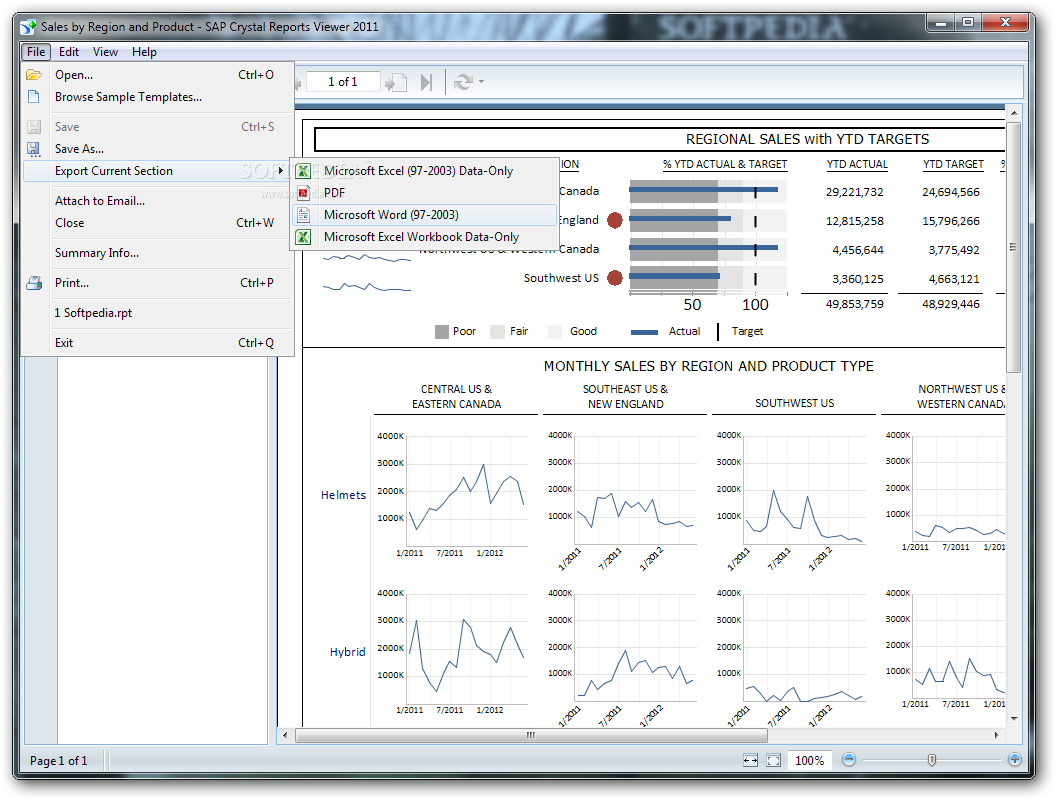Click the 100% zoom level field
1056x800 pixels.
click(x=810, y=760)
